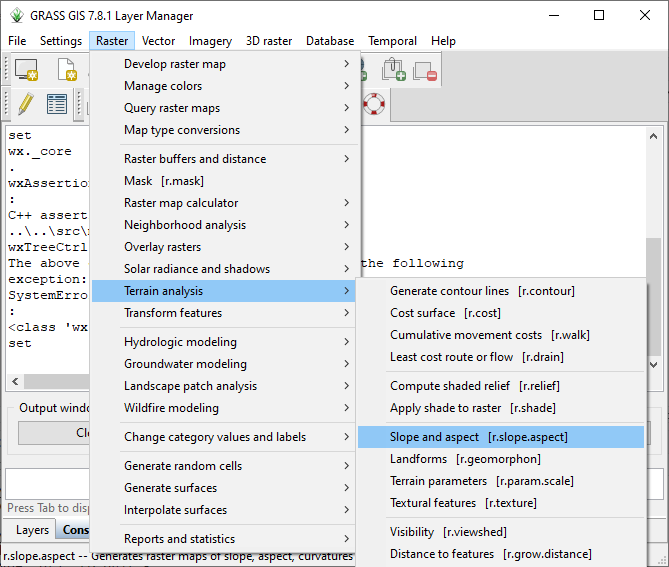669x567 pixels.
Task: Switch to the Layers tab
Action: (32, 530)
